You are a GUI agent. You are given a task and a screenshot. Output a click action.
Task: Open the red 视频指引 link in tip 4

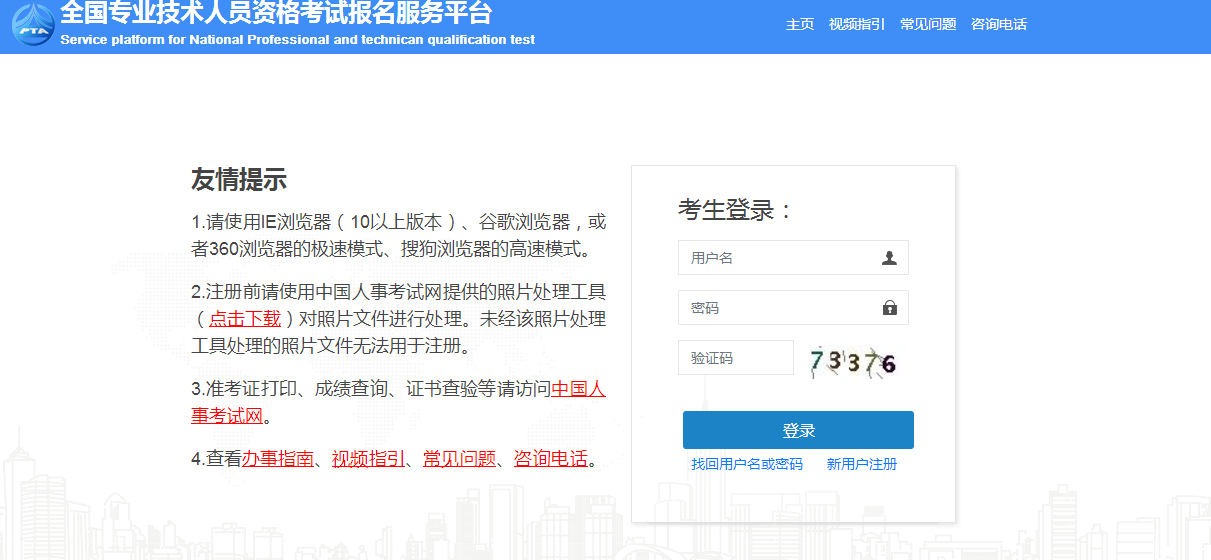pyautogui.click(x=368, y=459)
